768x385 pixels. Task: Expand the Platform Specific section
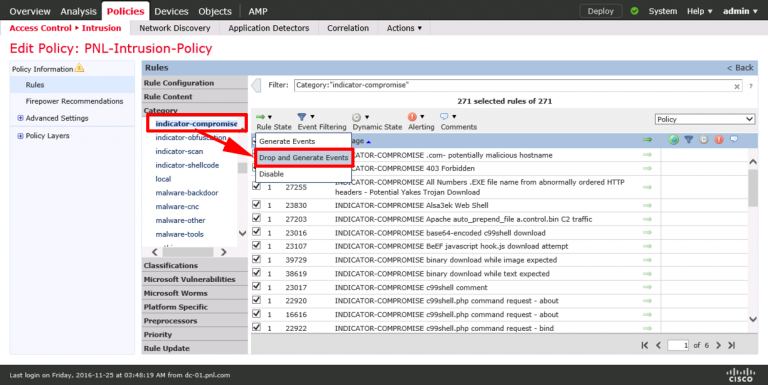click(195, 307)
